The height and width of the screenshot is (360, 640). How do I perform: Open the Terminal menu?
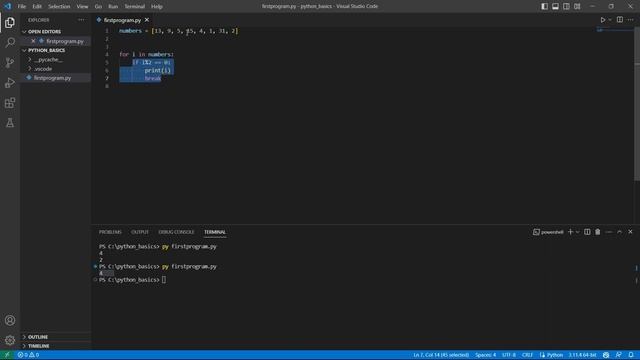pos(135,6)
